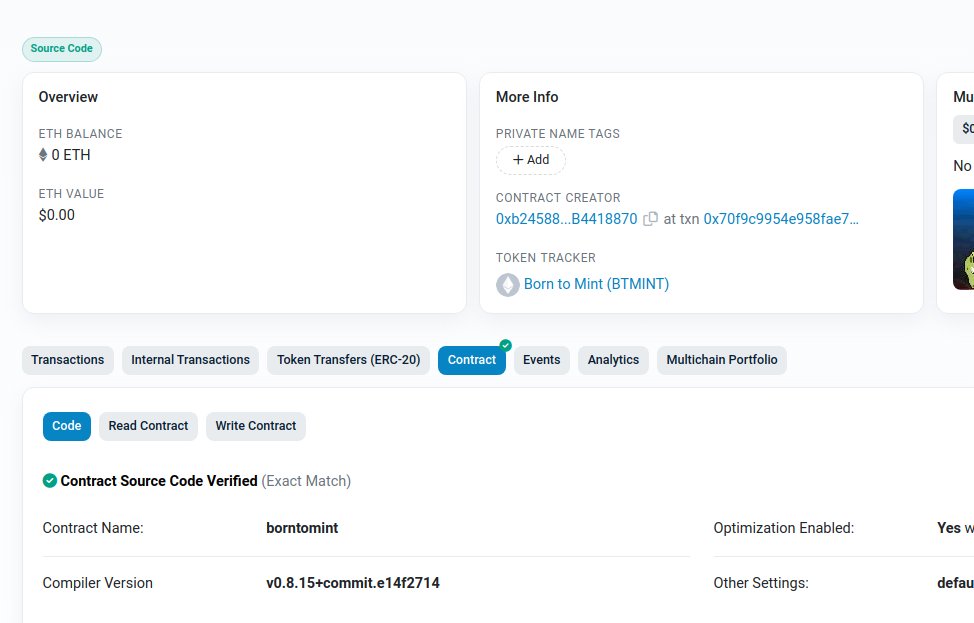Open creation transaction 0x70f9c9954e958fae7 link
974x623 pixels.
point(781,219)
